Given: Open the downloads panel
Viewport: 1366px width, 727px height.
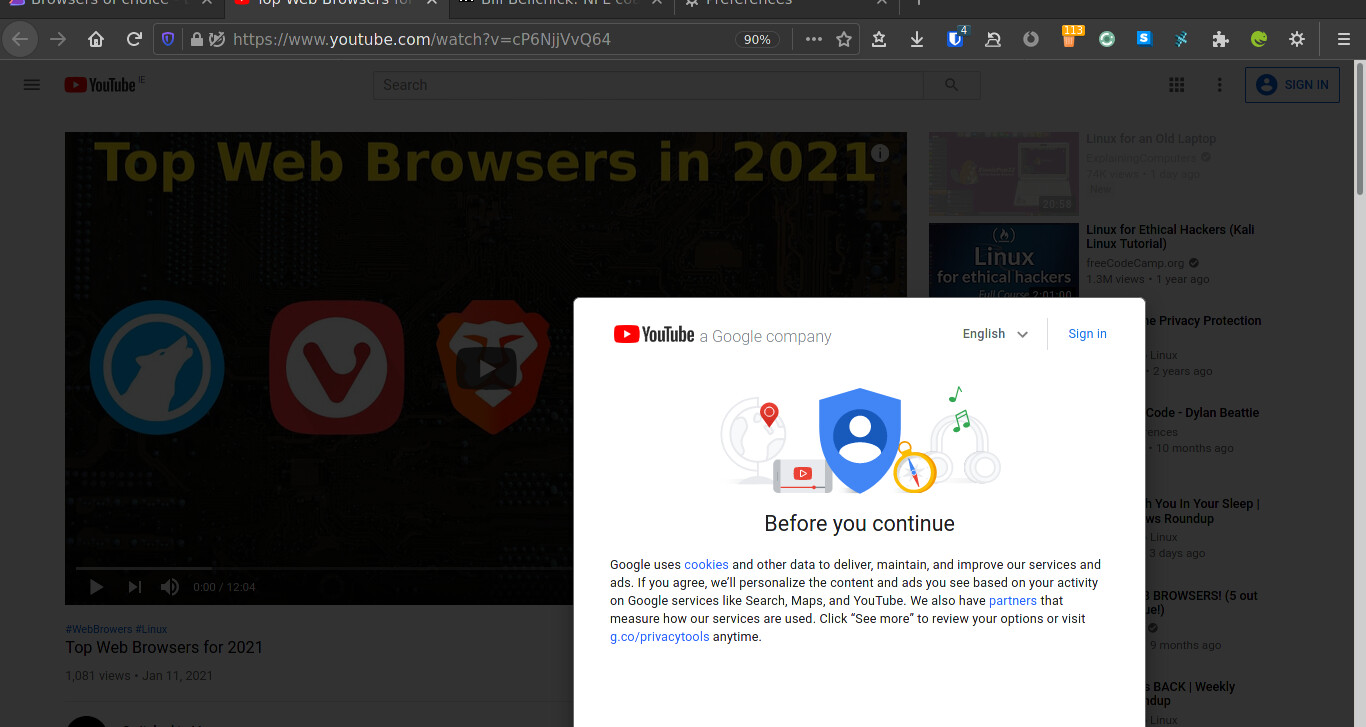Looking at the screenshot, I should [x=917, y=40].
